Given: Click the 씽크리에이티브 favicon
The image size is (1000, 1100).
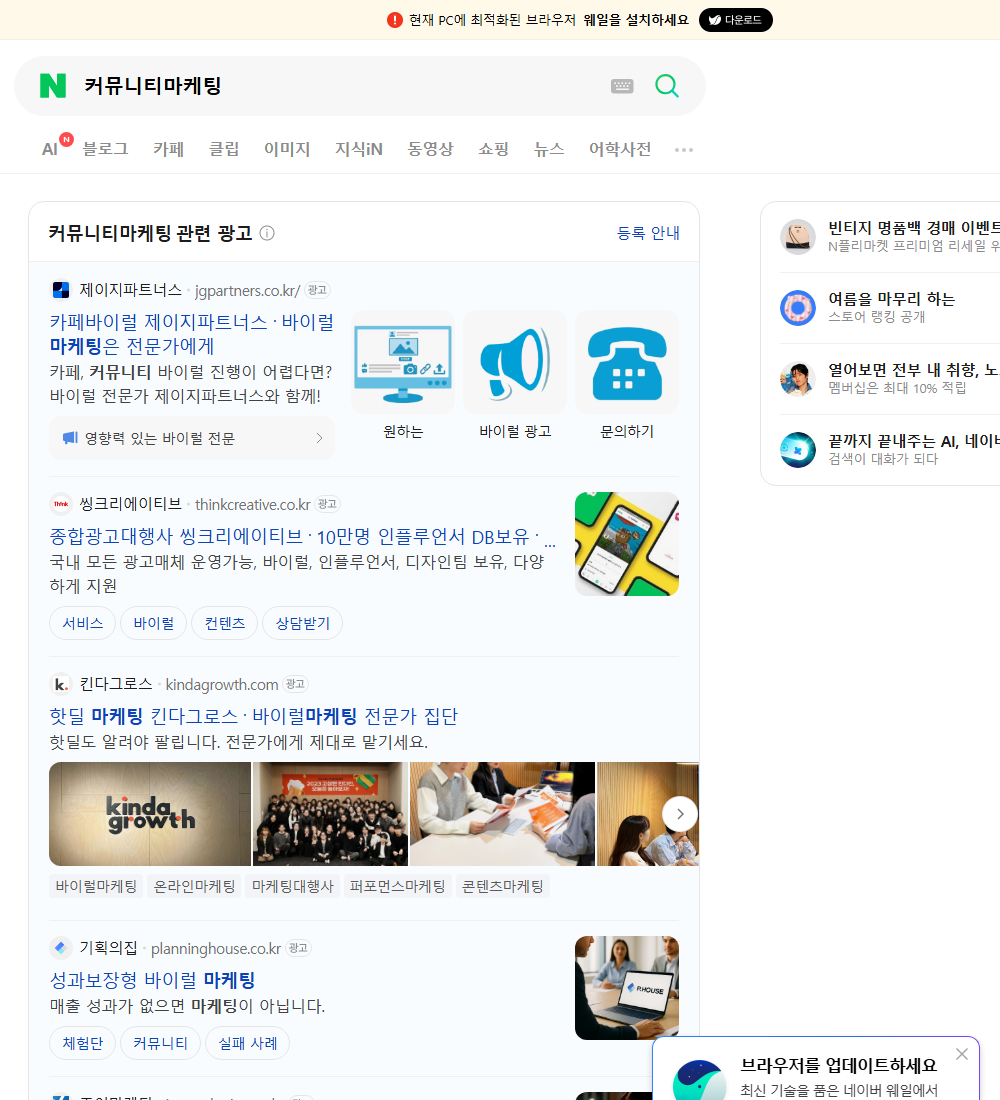Looking at the screenshot, I should coord(61,504).
